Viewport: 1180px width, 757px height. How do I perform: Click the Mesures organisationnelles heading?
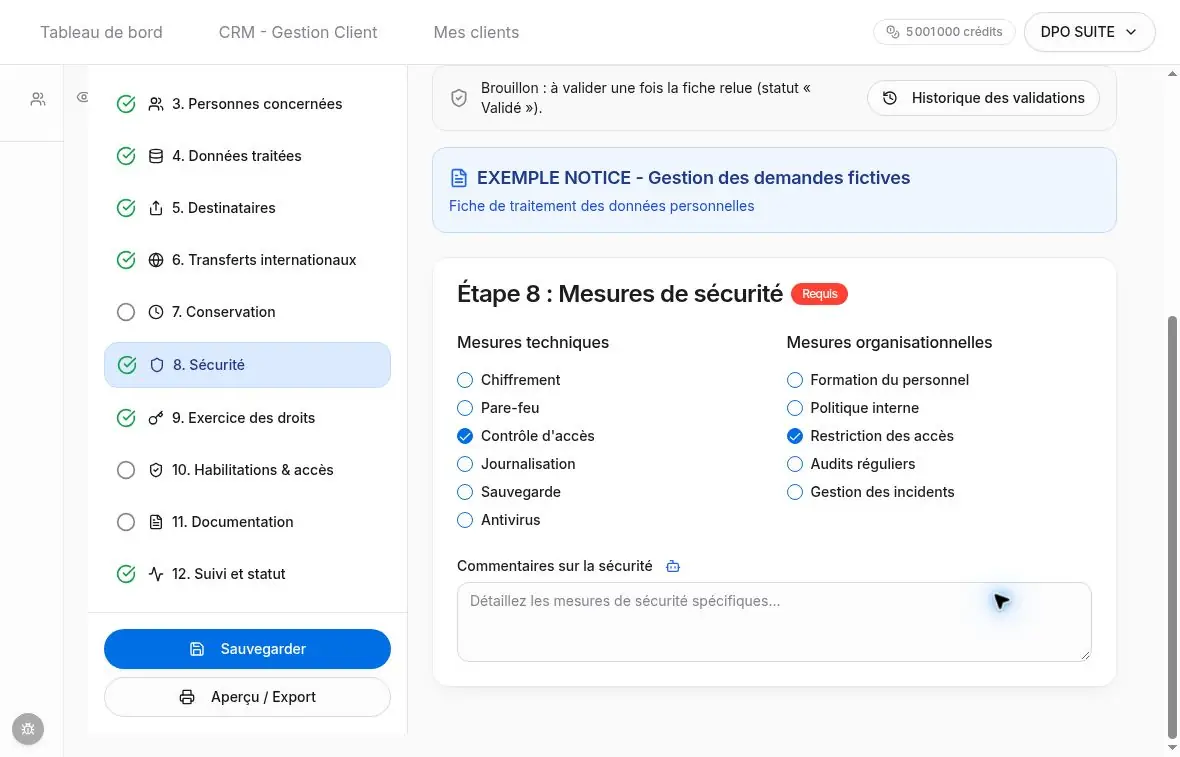pos(890,342)
